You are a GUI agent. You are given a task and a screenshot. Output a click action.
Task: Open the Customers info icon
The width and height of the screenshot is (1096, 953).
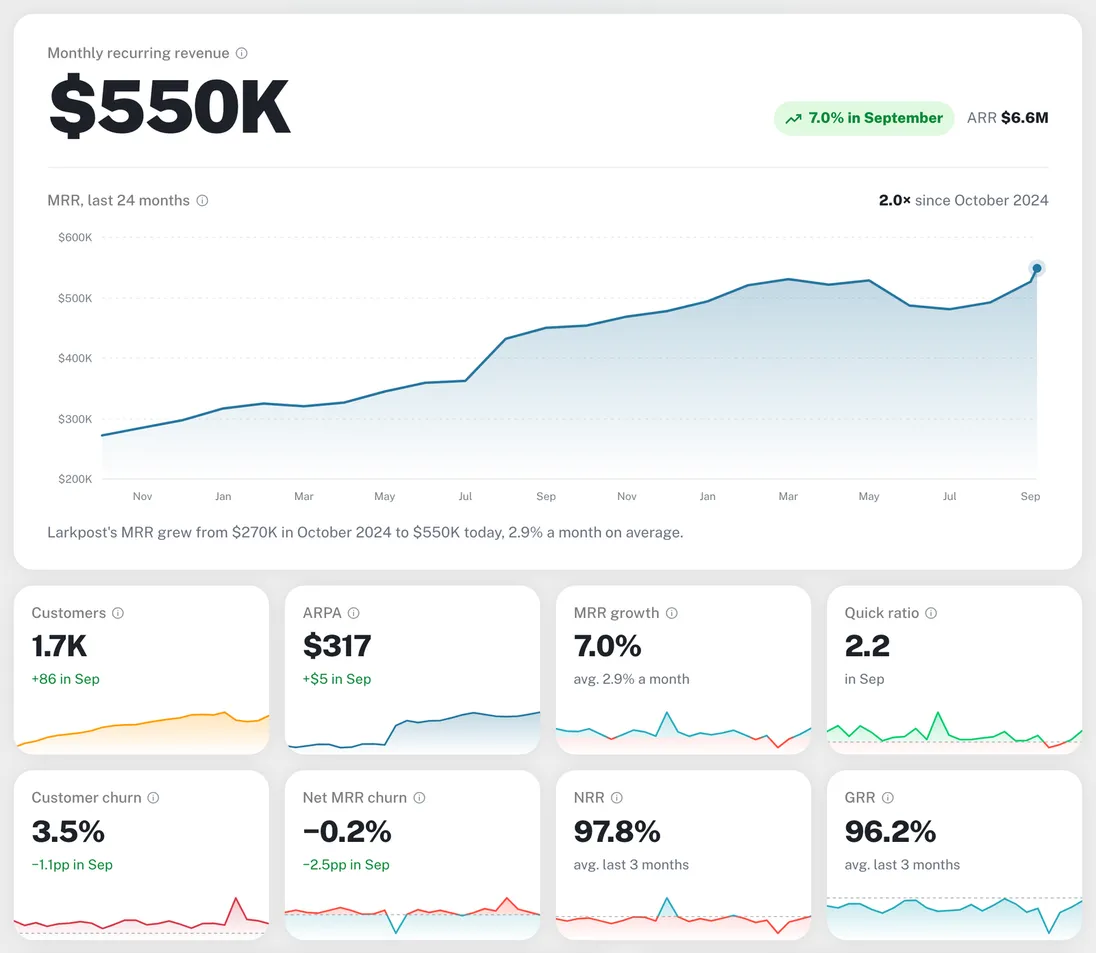(x=118, y=613)
